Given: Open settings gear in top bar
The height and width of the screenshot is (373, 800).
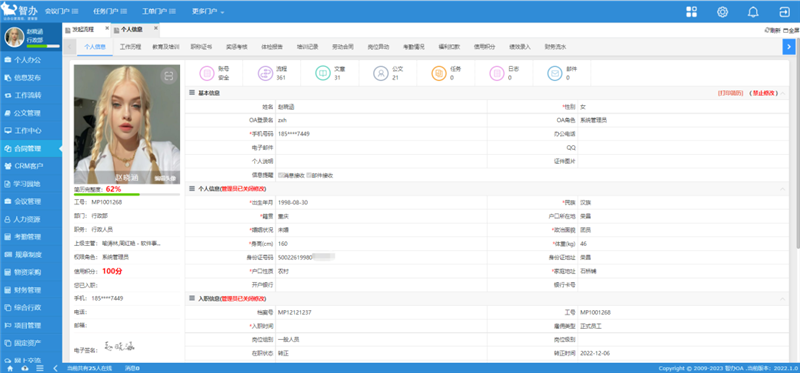Looking at the screenshot, I should [x=722, y=12].
